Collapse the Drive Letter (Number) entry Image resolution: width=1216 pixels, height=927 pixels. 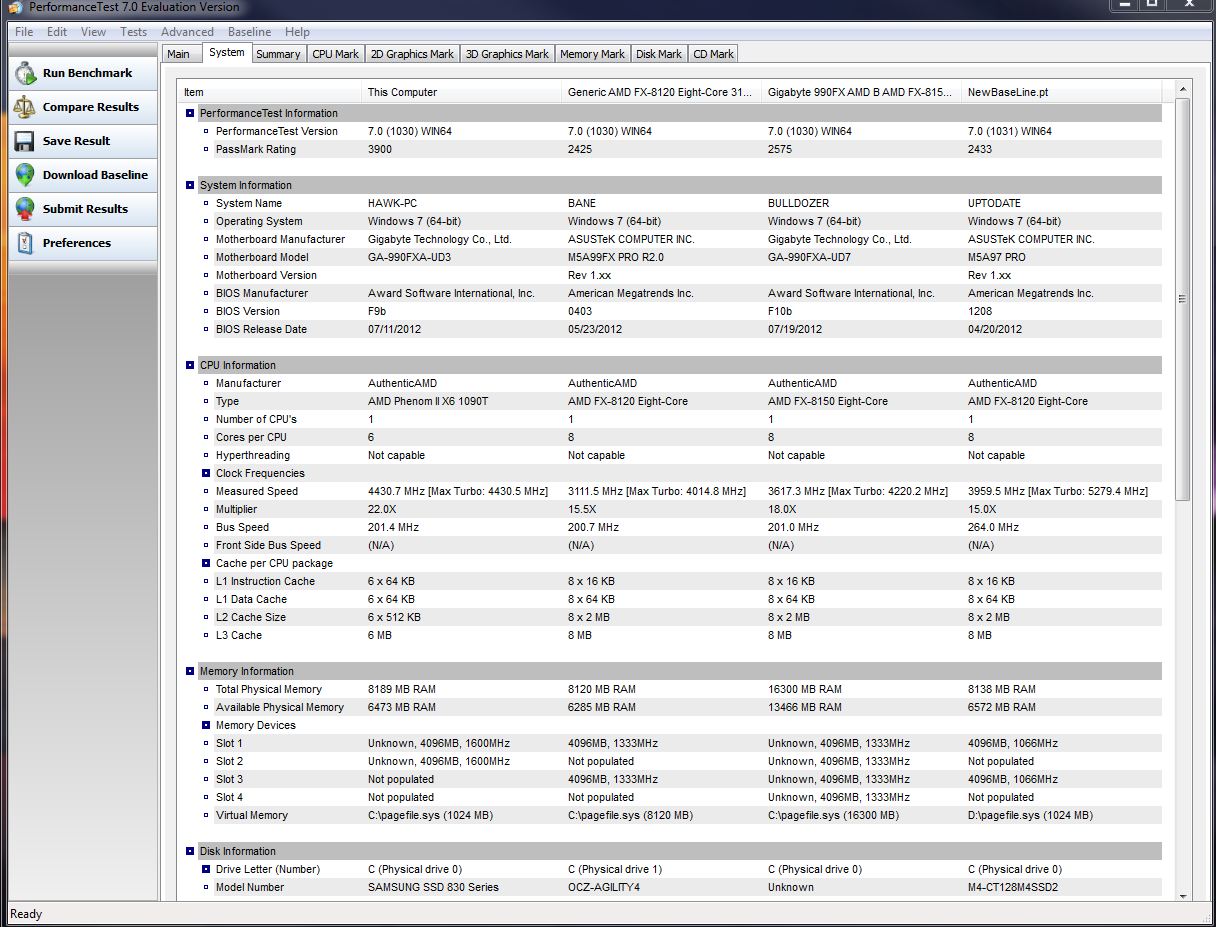[206, 869]
